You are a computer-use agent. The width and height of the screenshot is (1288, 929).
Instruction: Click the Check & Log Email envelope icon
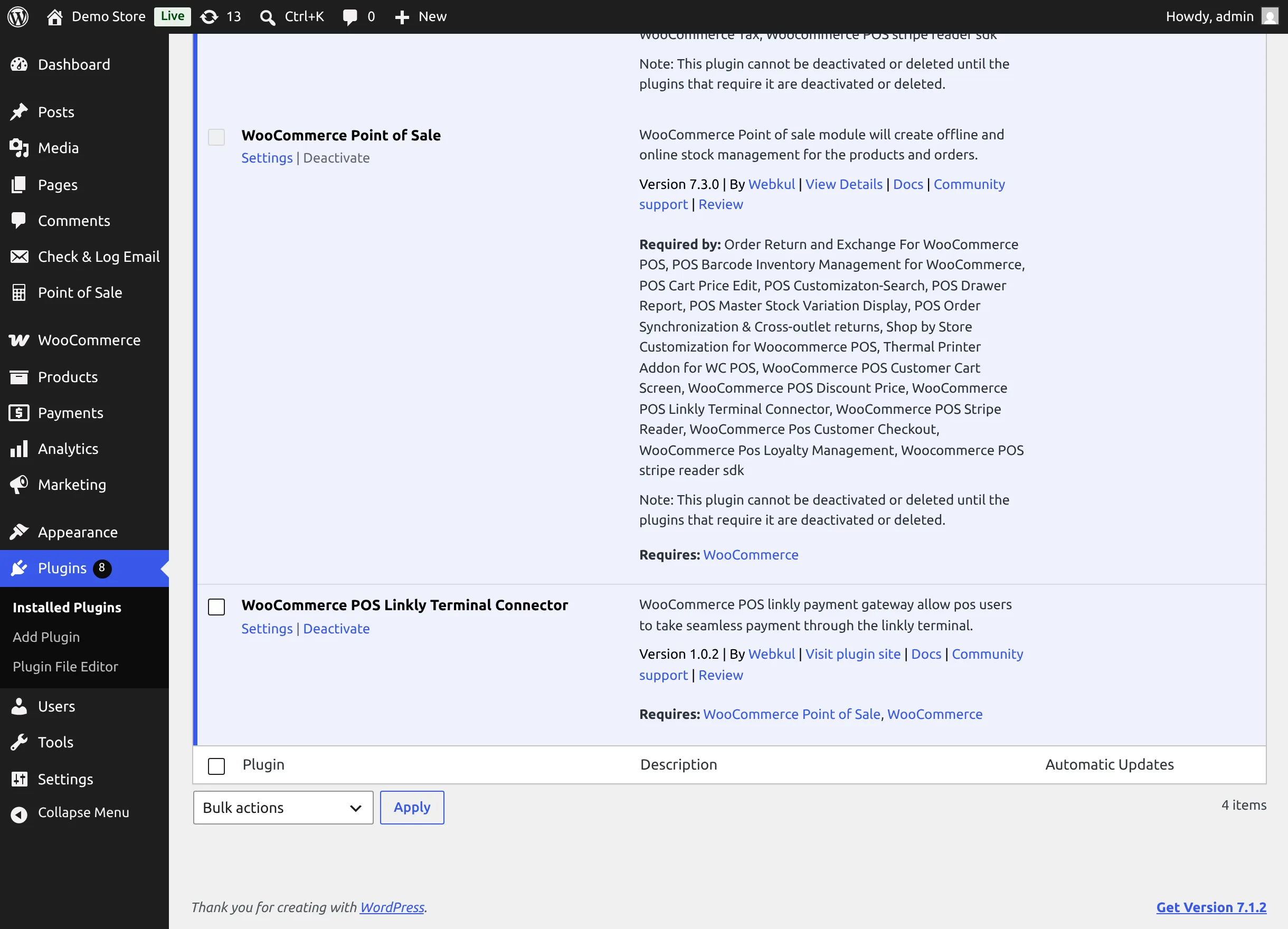[20, 257]
